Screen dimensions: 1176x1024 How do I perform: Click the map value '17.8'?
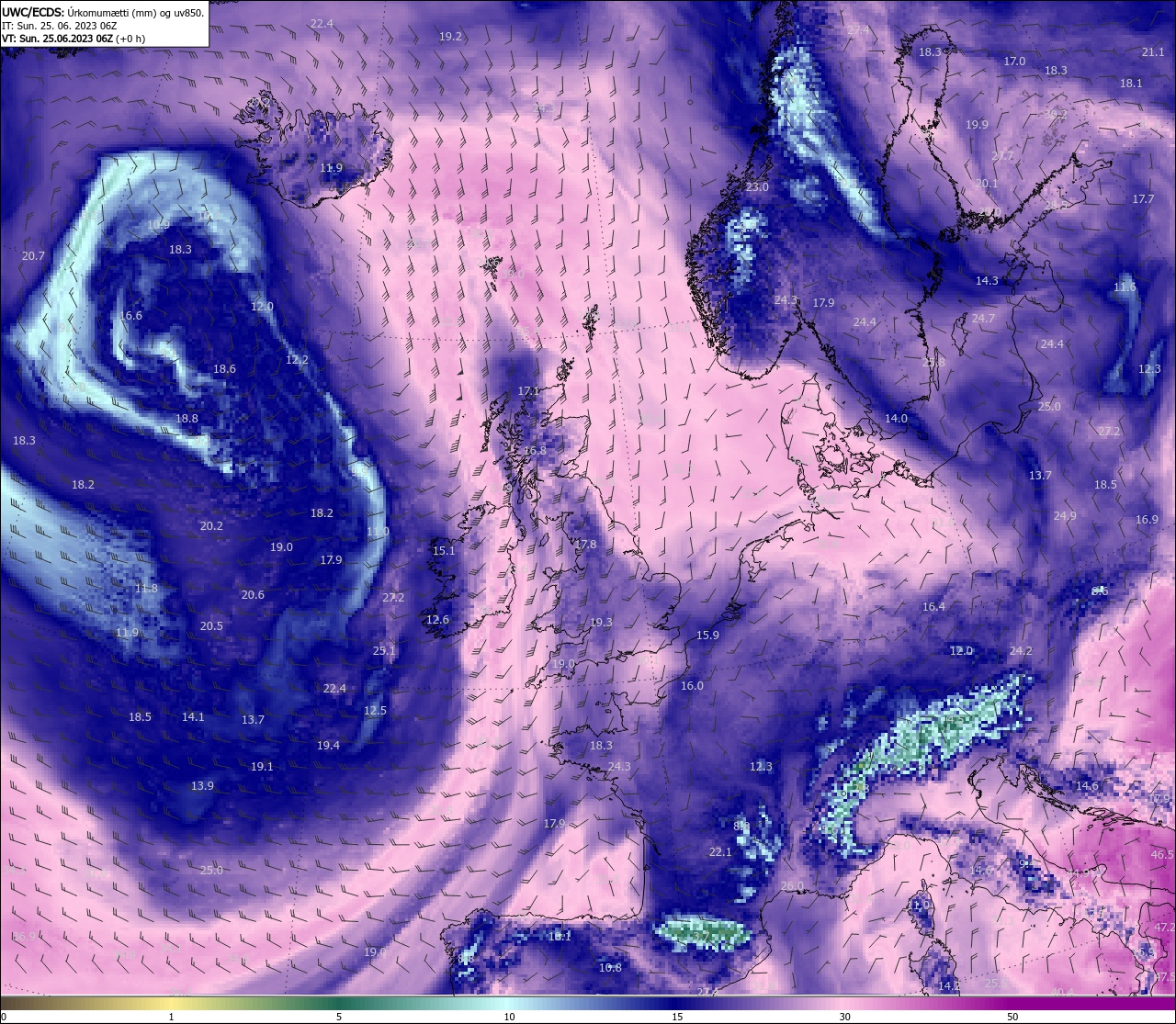pyautogui.click(x=585, y=545)
